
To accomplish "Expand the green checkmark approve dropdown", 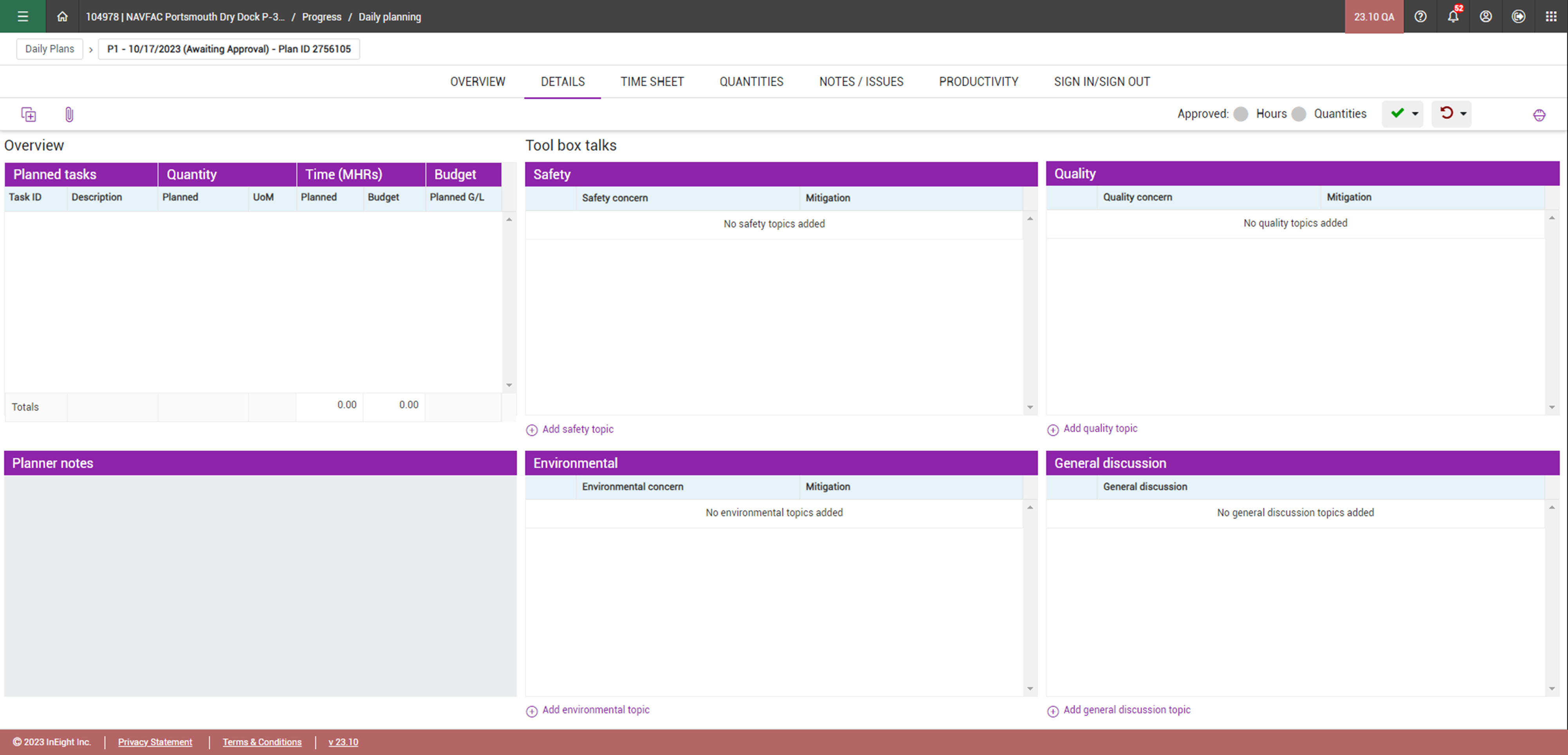I will [1415, 114].
